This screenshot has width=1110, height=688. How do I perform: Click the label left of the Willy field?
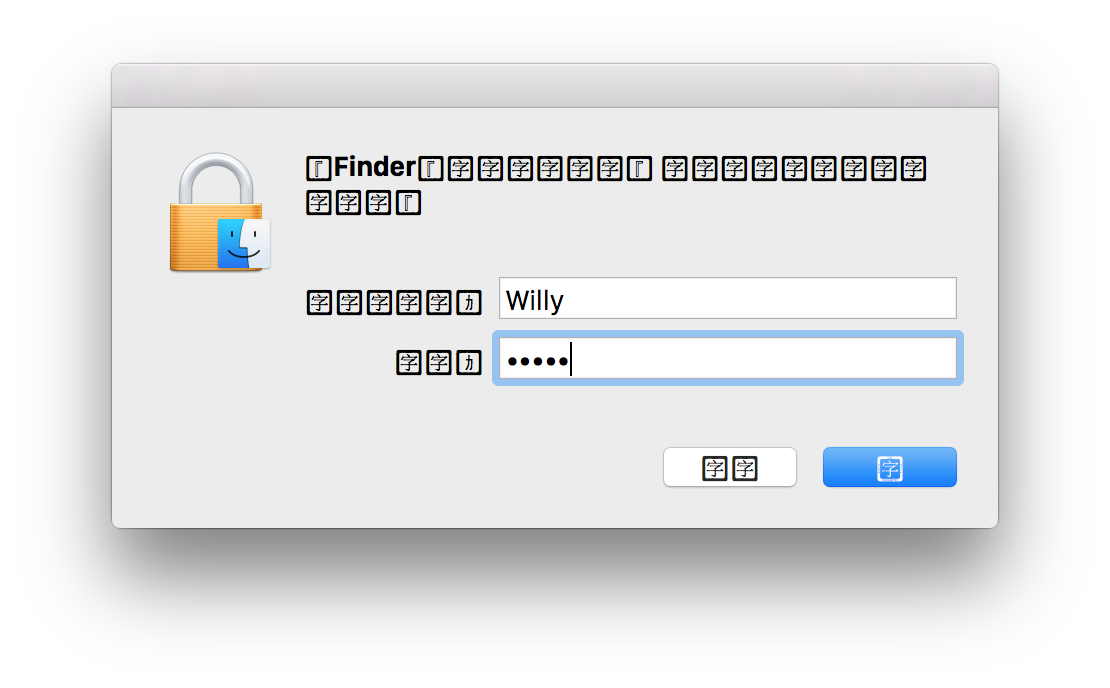click(394, 302)
